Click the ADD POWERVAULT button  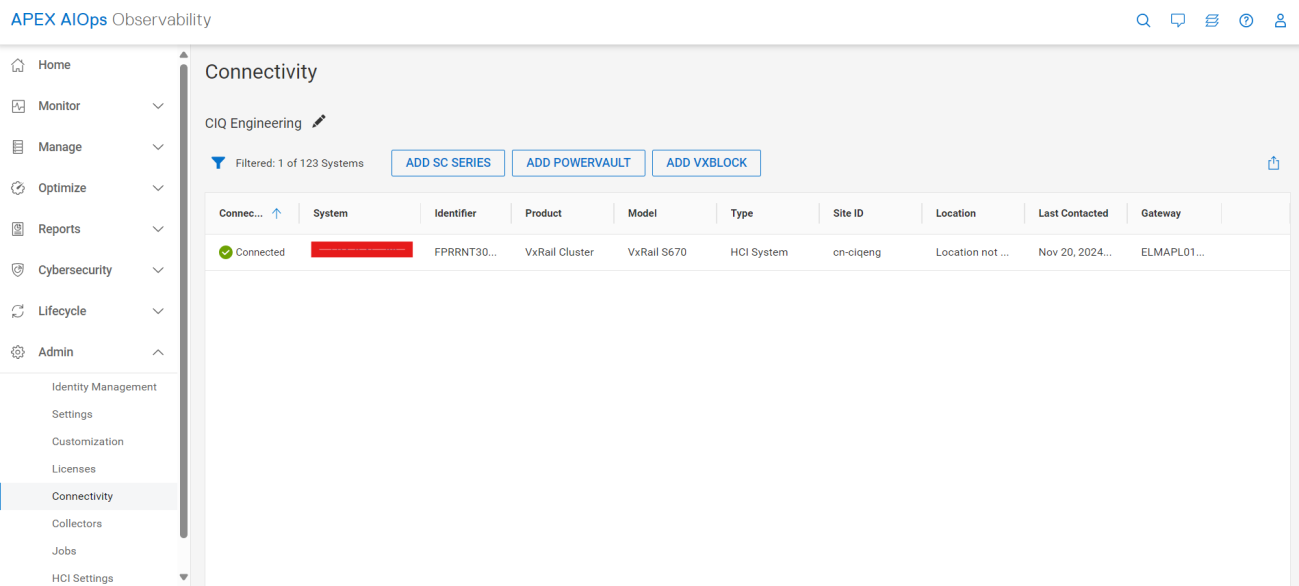pyautogui.click(x=578, y=163)
